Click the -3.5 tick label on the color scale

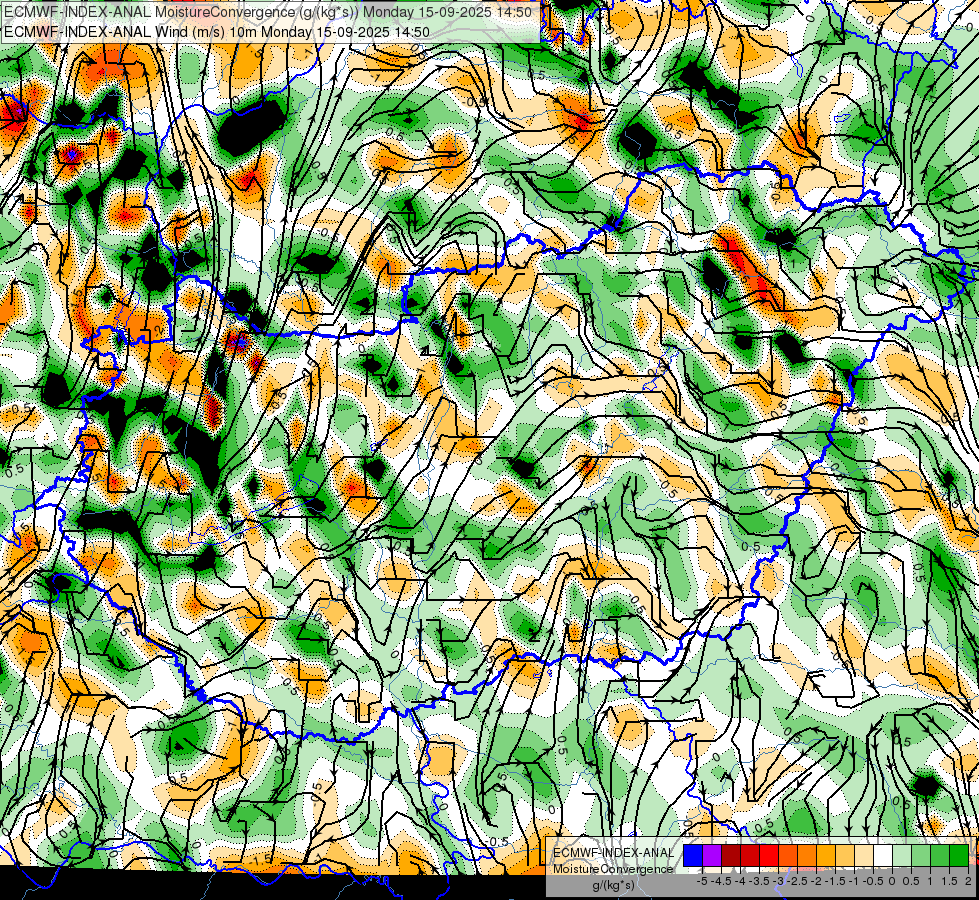coord(759,881)
